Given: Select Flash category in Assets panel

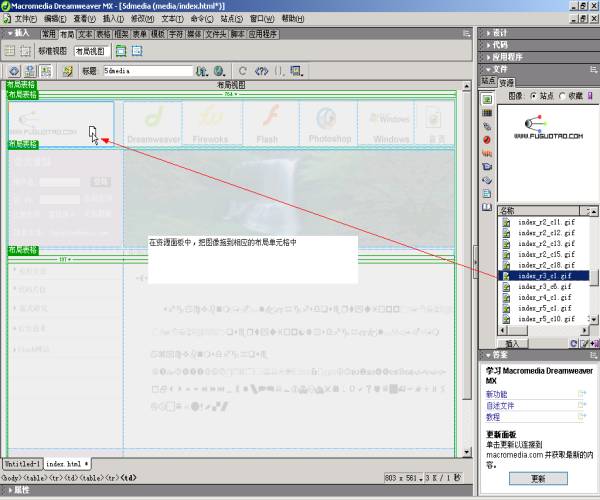Looking at the screenshot, I should 487,140.
